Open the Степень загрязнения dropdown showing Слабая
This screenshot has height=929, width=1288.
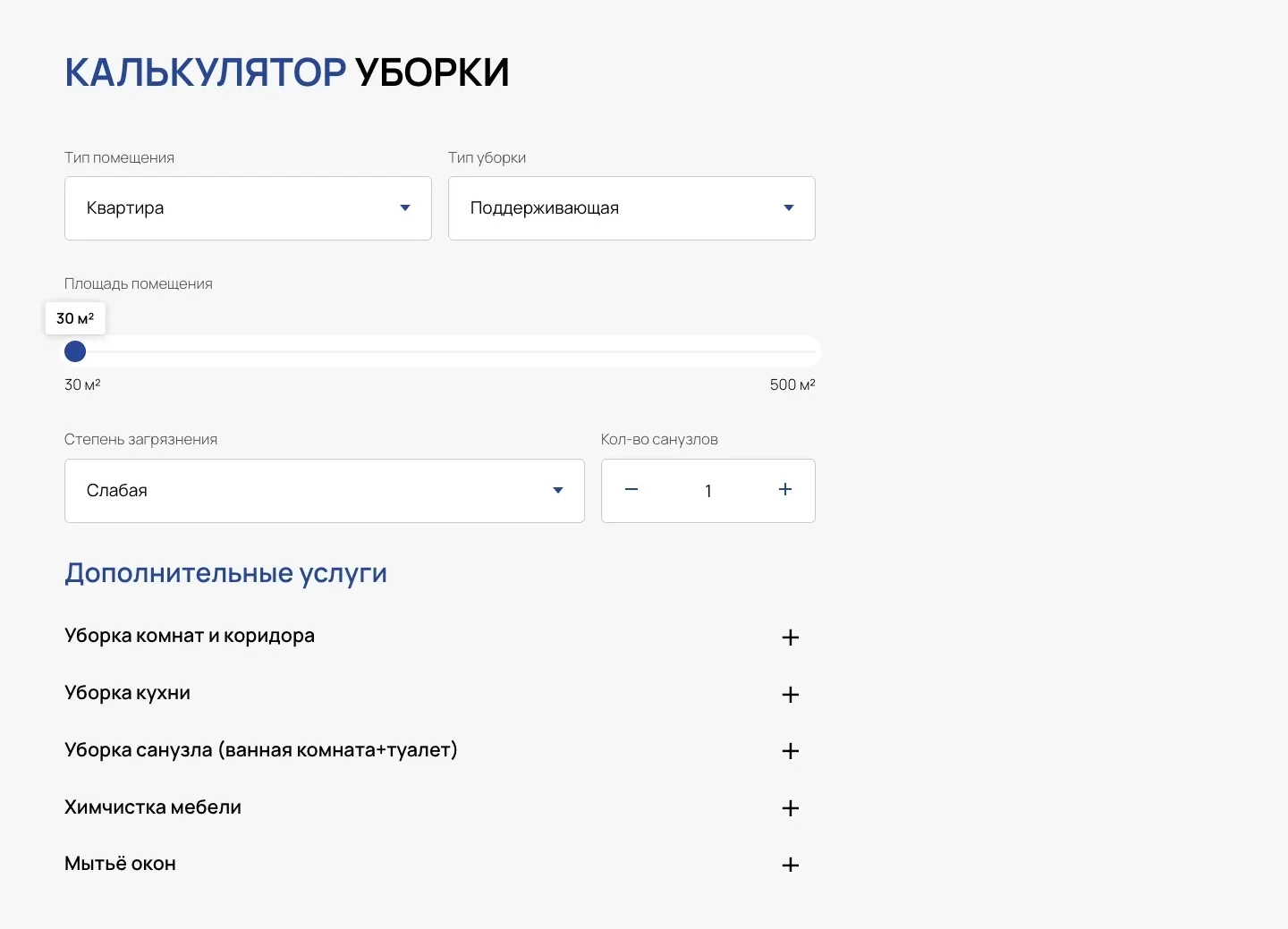[x=325, y=491]
